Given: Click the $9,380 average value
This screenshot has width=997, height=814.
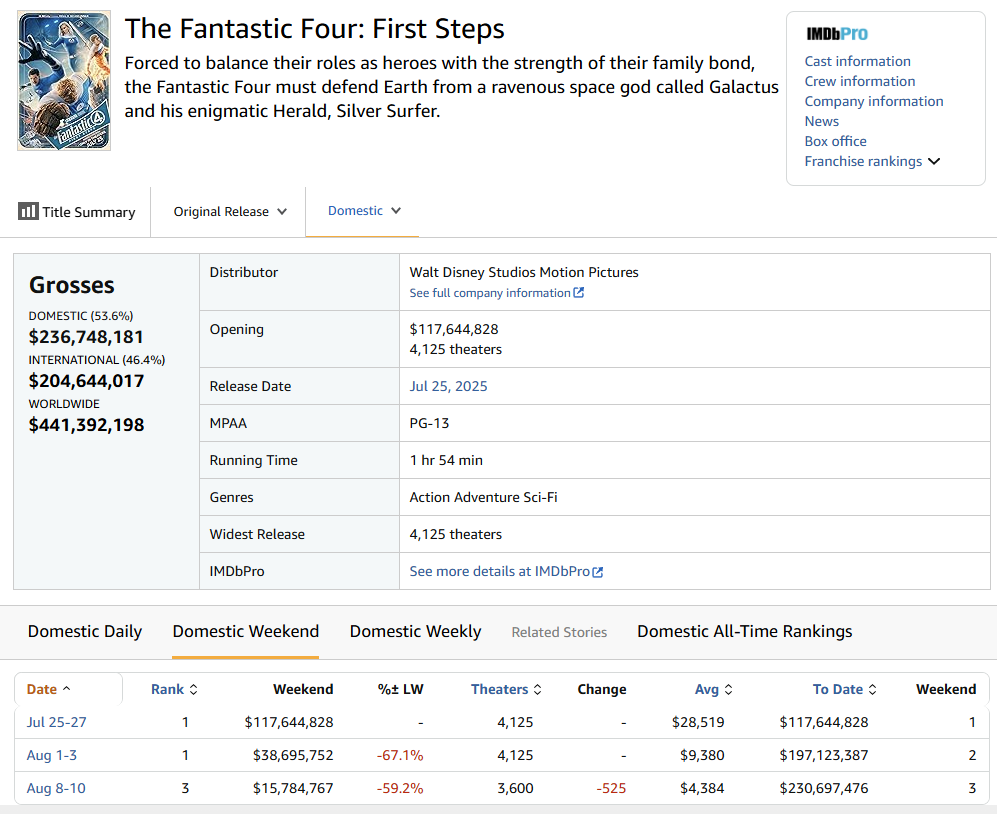Looking at the screenshot, I should tap(702, 755).
